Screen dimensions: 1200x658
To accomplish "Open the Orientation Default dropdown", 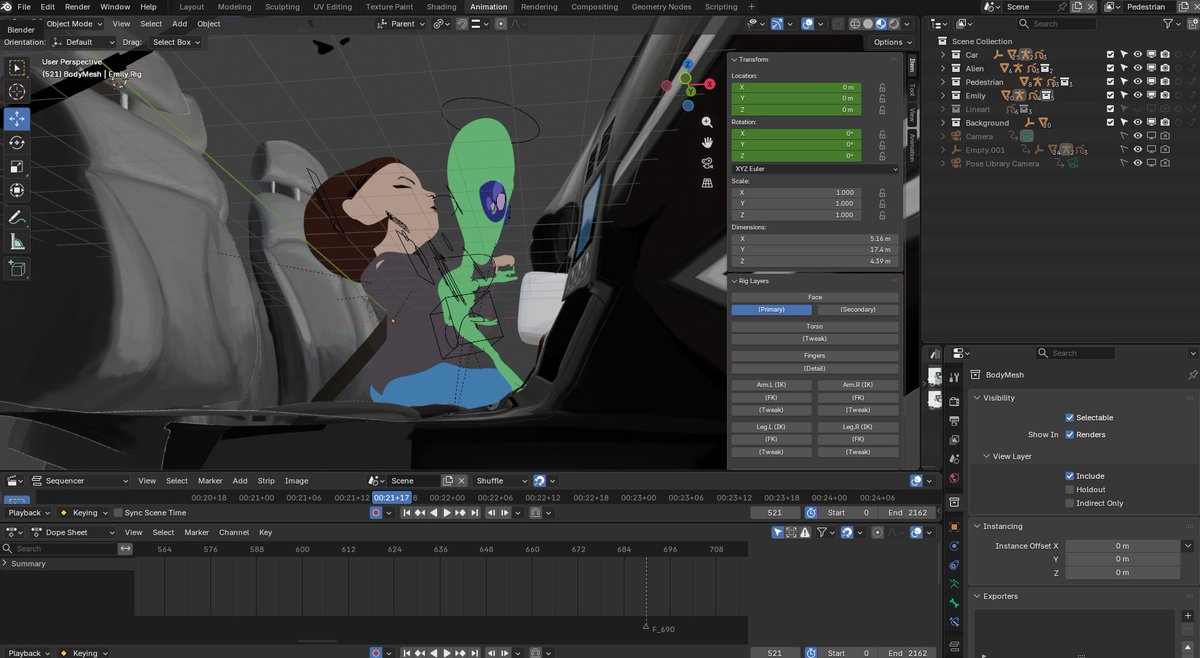I will [x=85, y=42].
